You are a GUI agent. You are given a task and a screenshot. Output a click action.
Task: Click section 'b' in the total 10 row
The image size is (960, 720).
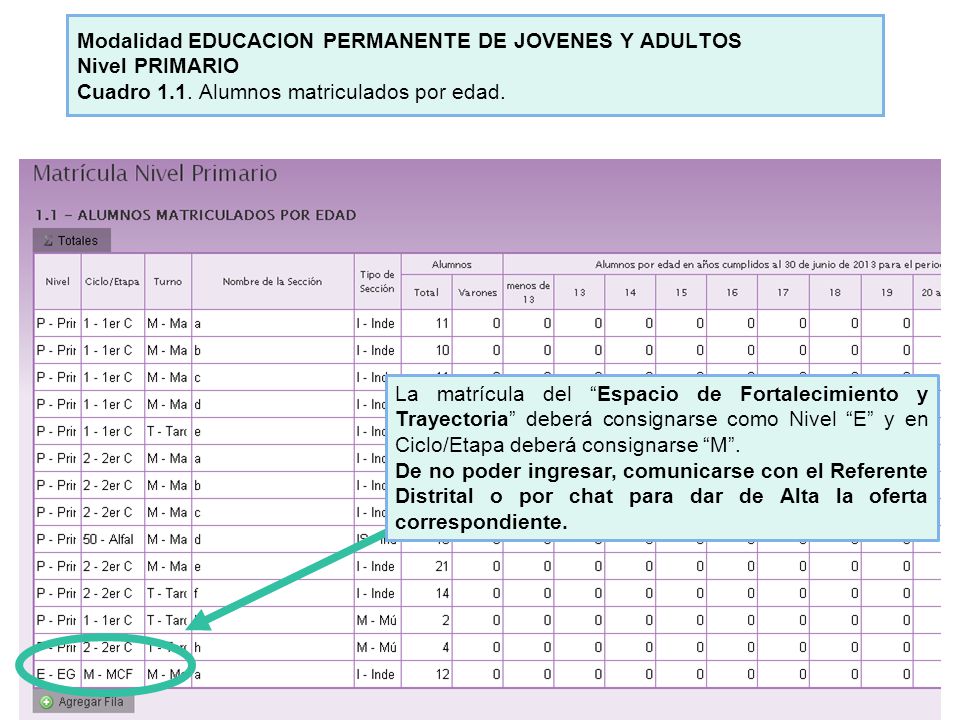pyautogui.click(x=272, y=350)
